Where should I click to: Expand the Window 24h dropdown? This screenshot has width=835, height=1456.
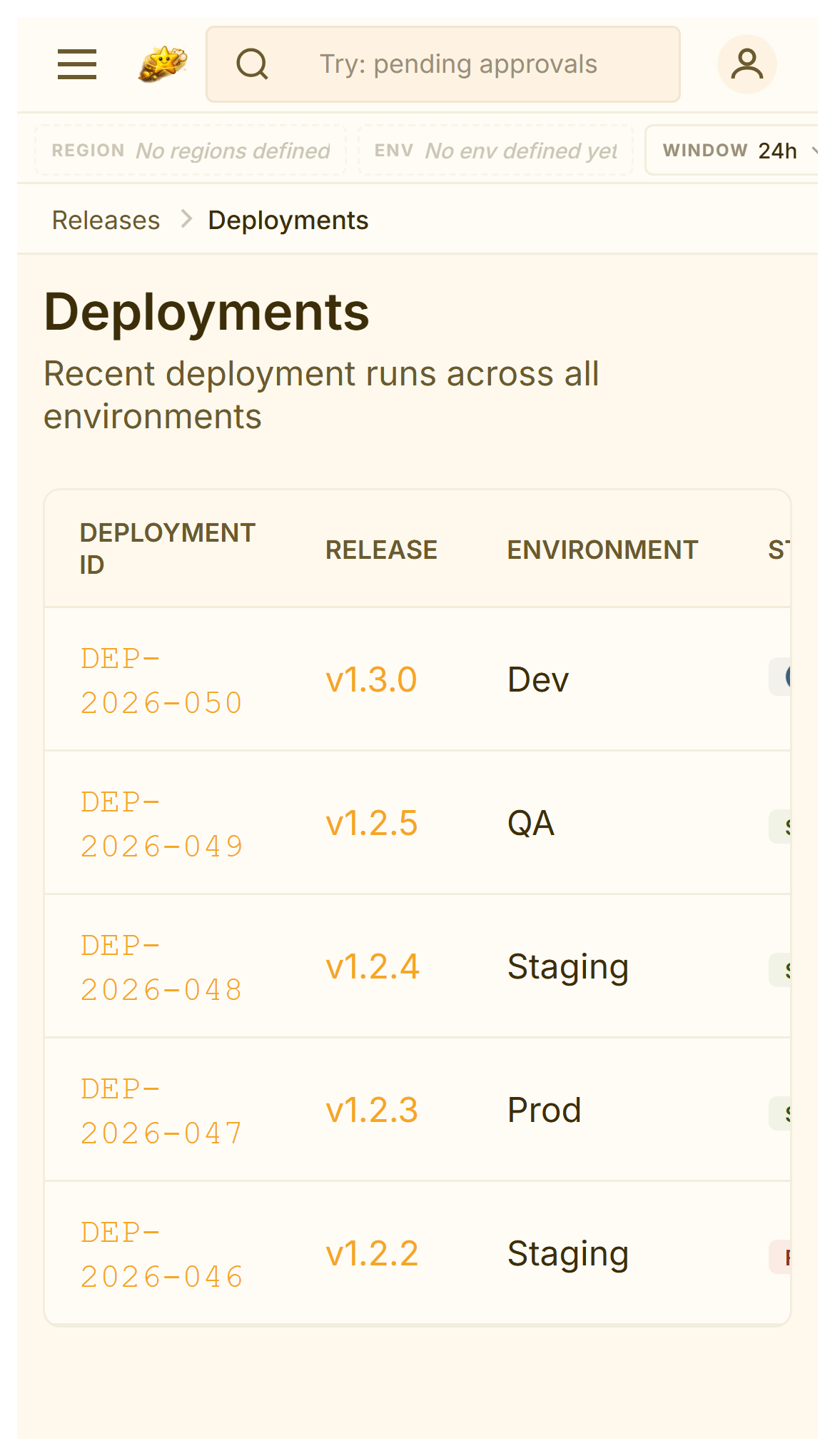click(x=735, y=151)
